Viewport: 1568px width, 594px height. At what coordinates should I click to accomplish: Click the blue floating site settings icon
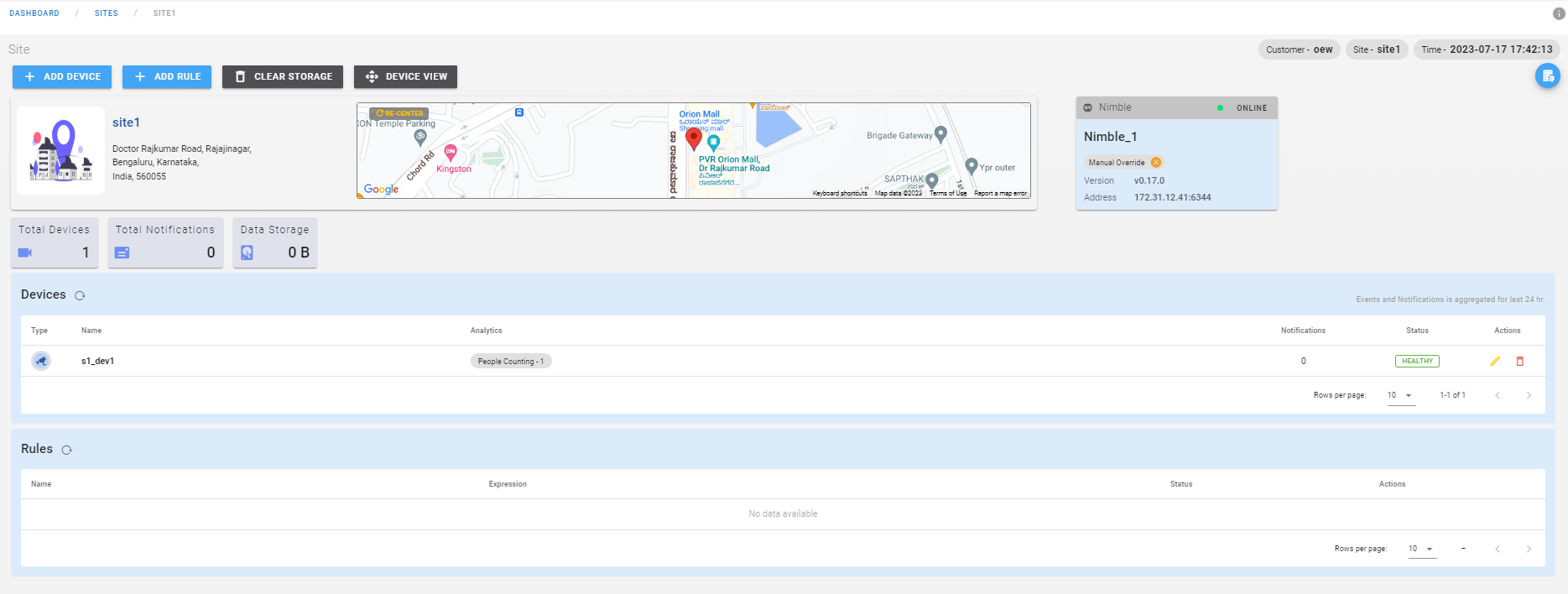coord(1547,76)
